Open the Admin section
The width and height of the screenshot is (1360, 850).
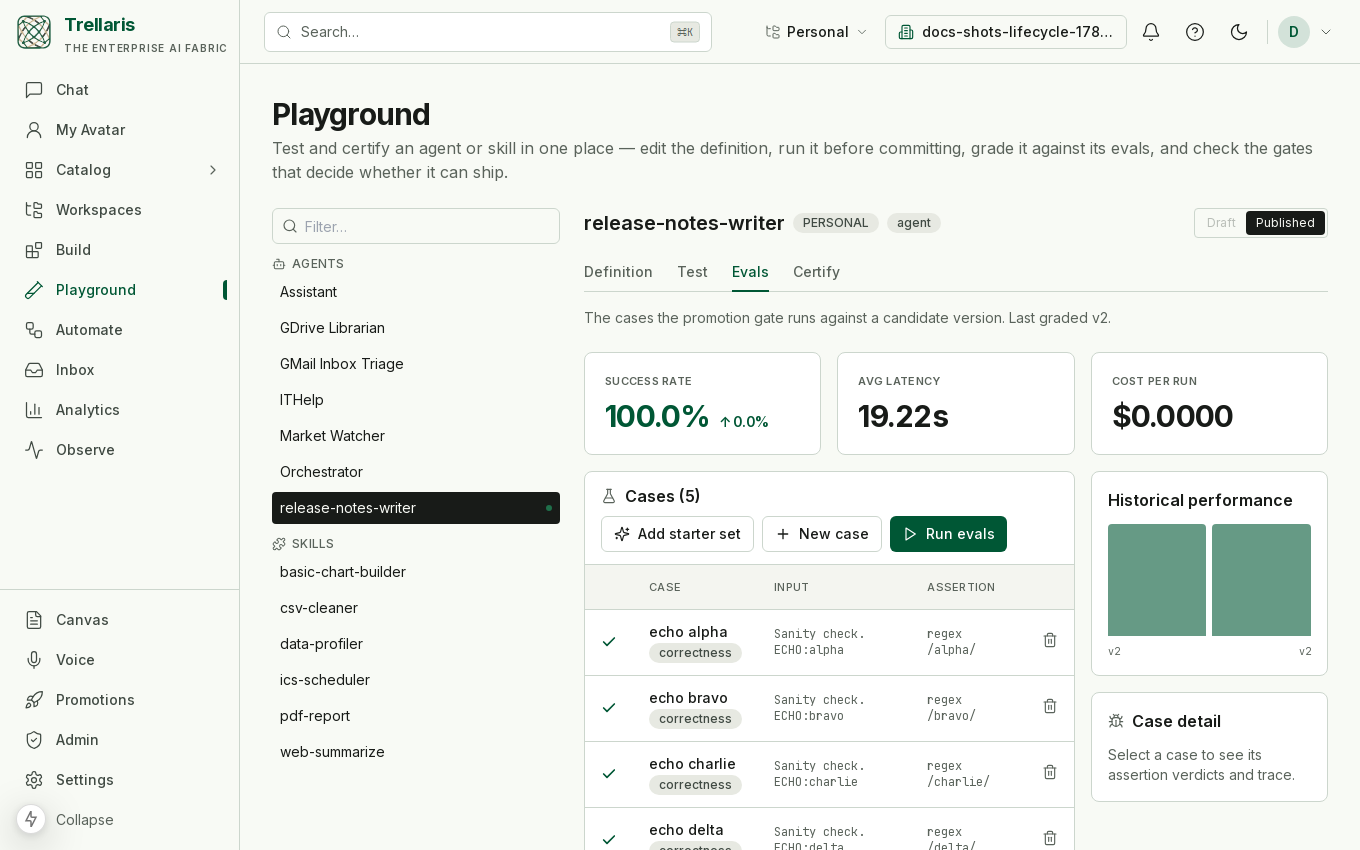click(x=120, y=740)
